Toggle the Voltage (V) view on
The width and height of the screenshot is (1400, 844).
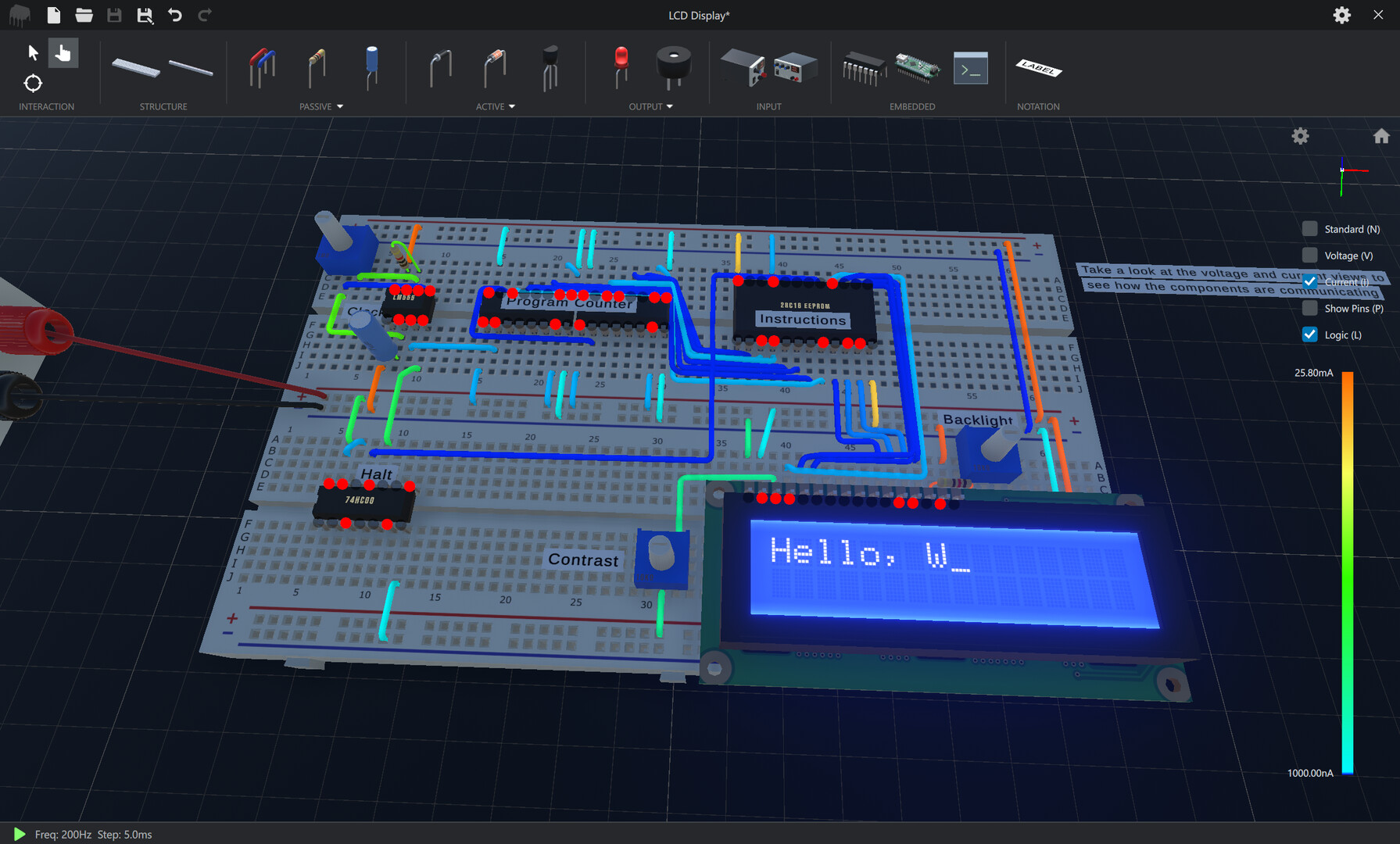pyautogui.click(x=1309, y=255)
